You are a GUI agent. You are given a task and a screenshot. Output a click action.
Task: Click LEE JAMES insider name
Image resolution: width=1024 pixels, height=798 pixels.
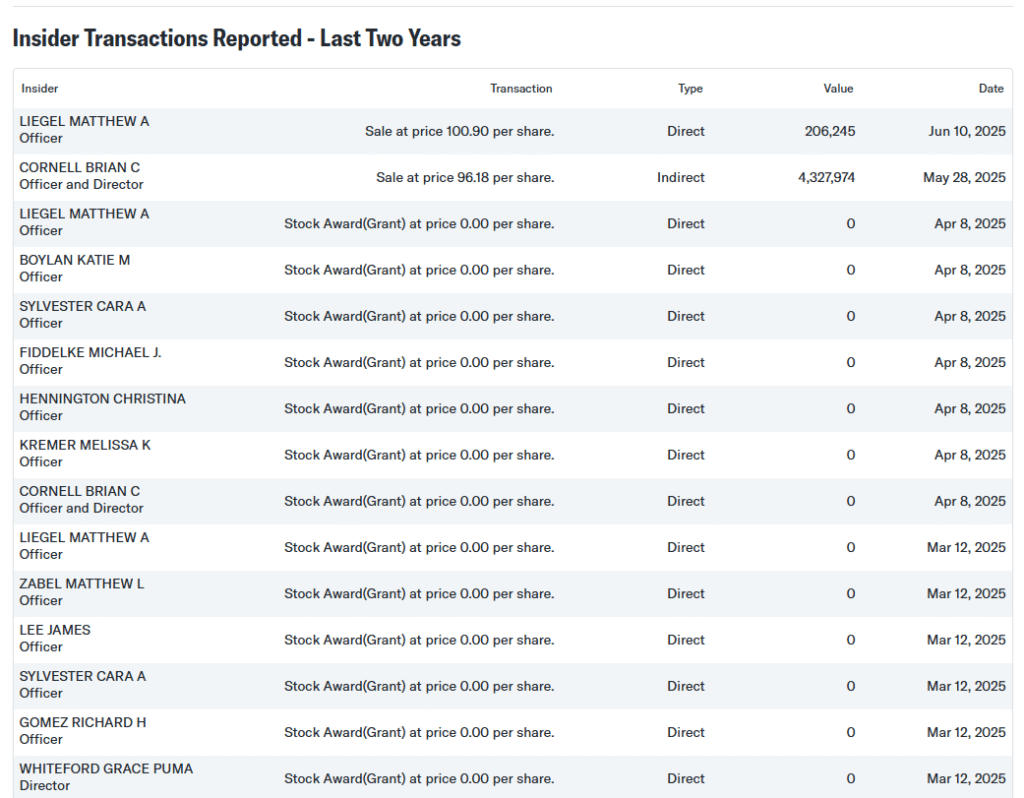coord(55,629)
